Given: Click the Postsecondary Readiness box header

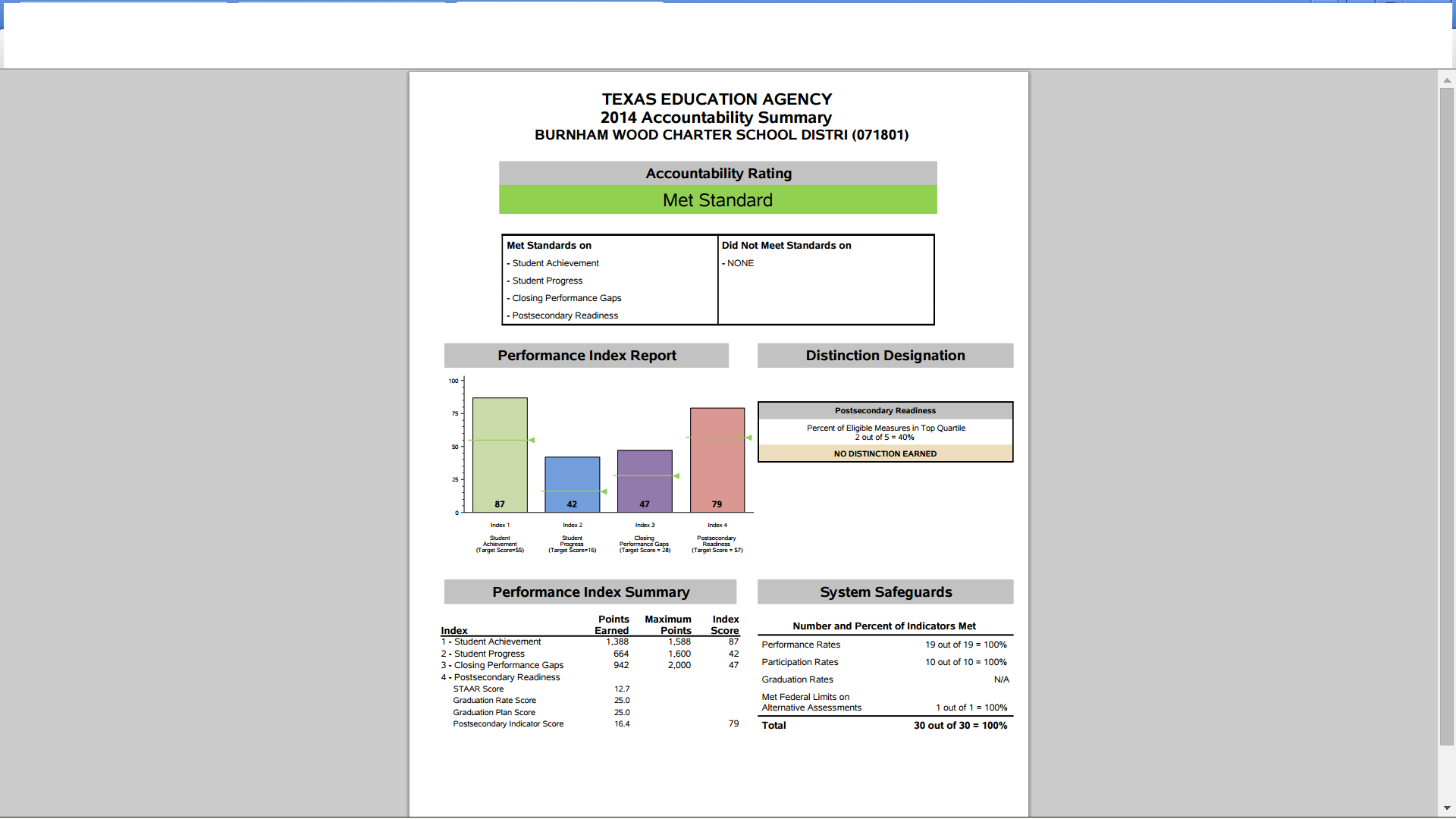Looking at the screenshot, I should pyautogui.click(x=885, y=411).
